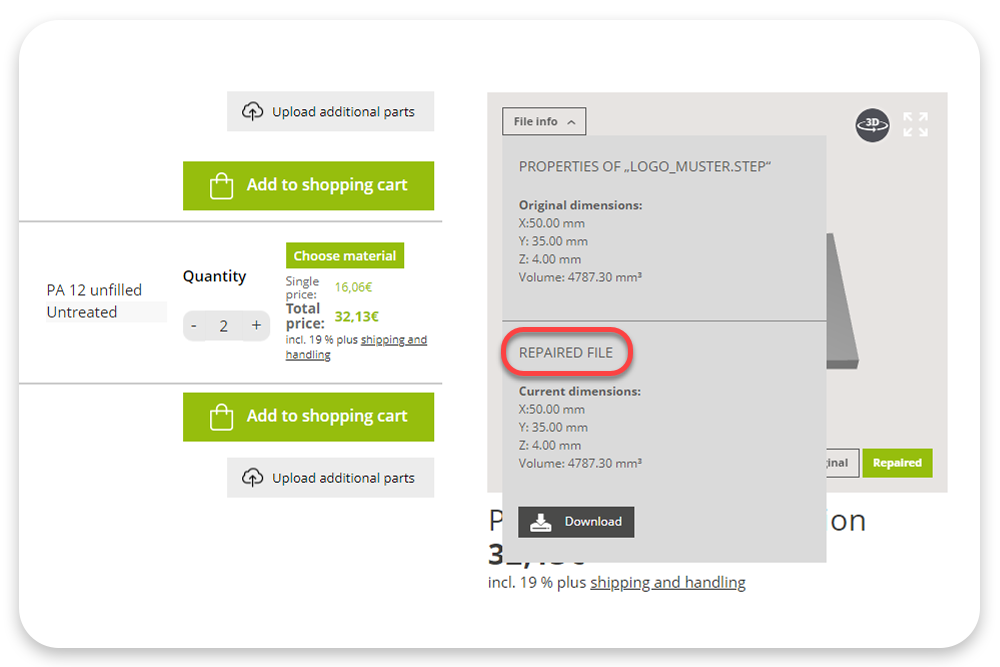Decrease quantity with the minus stepper
Screen dimensions: 1000x667
(x=194, y=325)
